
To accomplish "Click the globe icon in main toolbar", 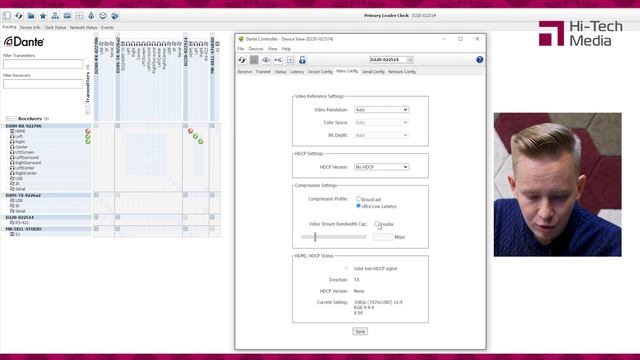I will tap(115, 16).
